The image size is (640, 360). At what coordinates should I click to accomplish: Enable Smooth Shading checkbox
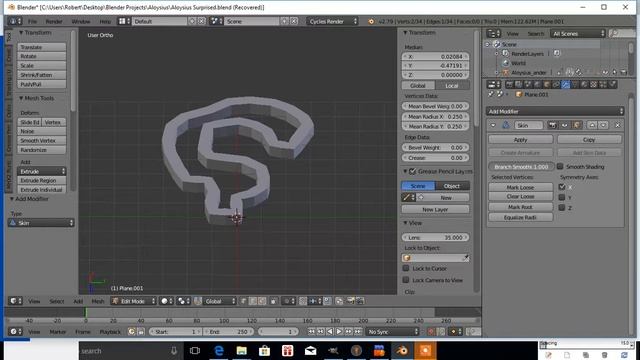coord(560,167)
